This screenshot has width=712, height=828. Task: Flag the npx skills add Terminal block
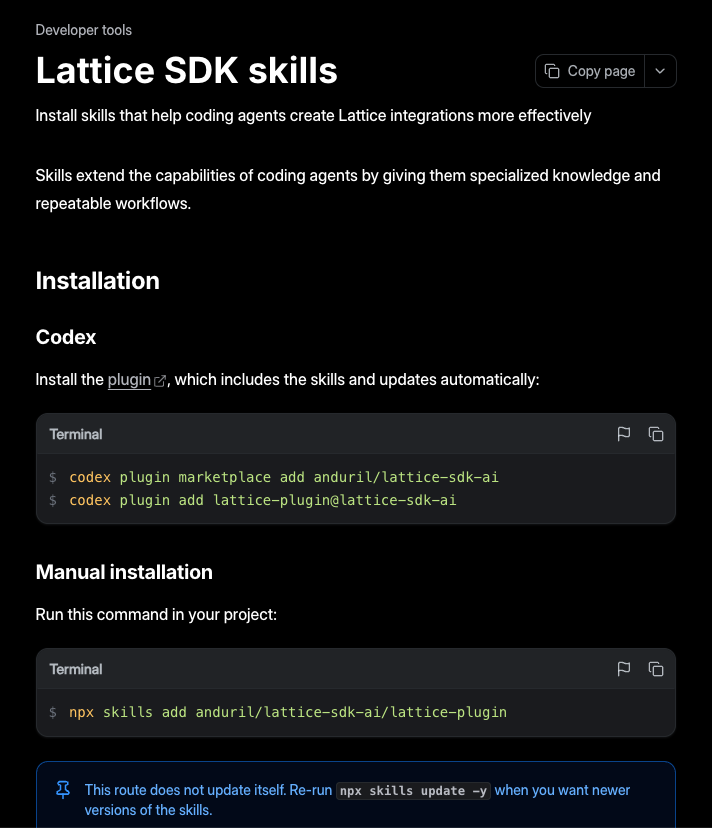[x=624, y=669]
